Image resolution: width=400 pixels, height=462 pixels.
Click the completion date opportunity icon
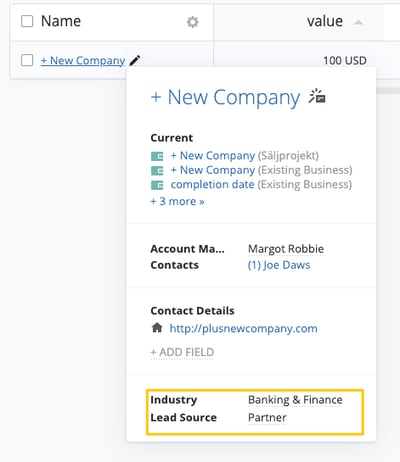point(157,185)
